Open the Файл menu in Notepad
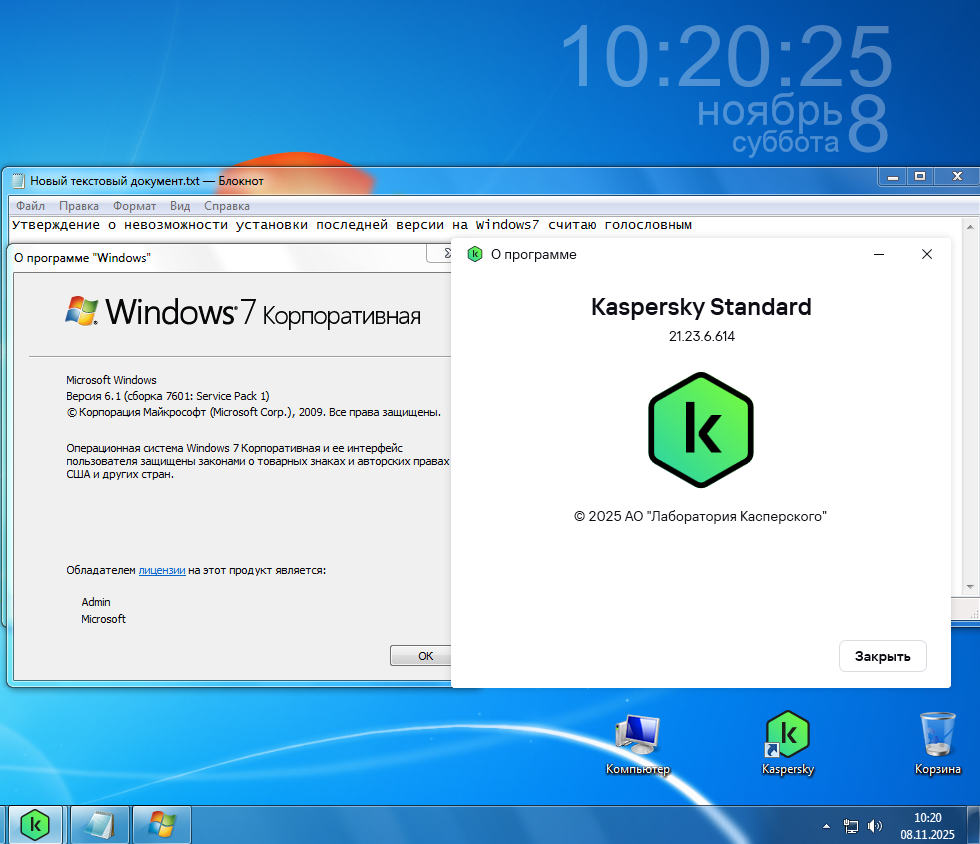 [30, 206]
